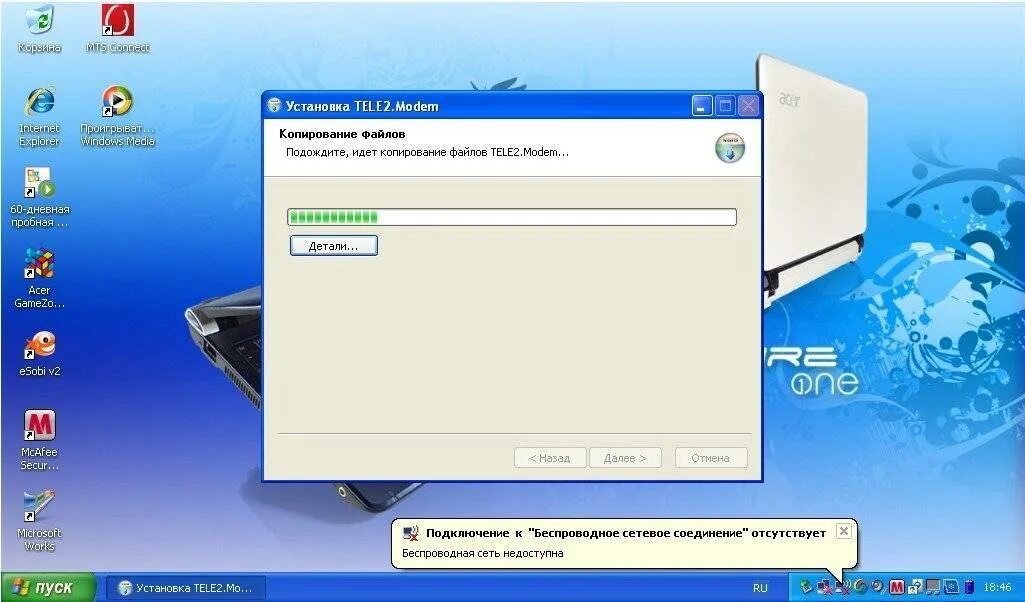Click the disc-shaped tray icon

click(x=877, y=586)
